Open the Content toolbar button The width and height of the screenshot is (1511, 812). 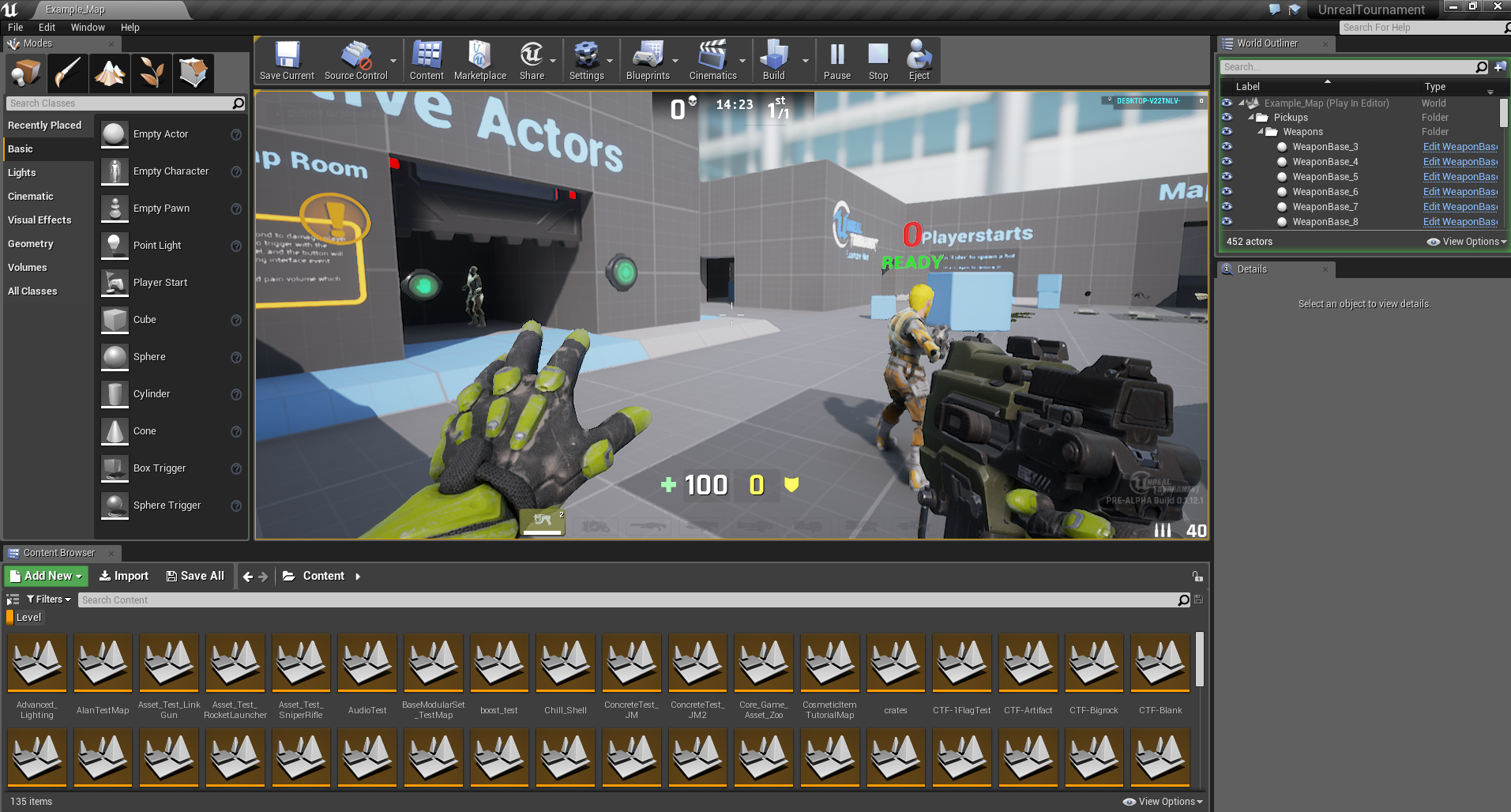click(427, 61)
